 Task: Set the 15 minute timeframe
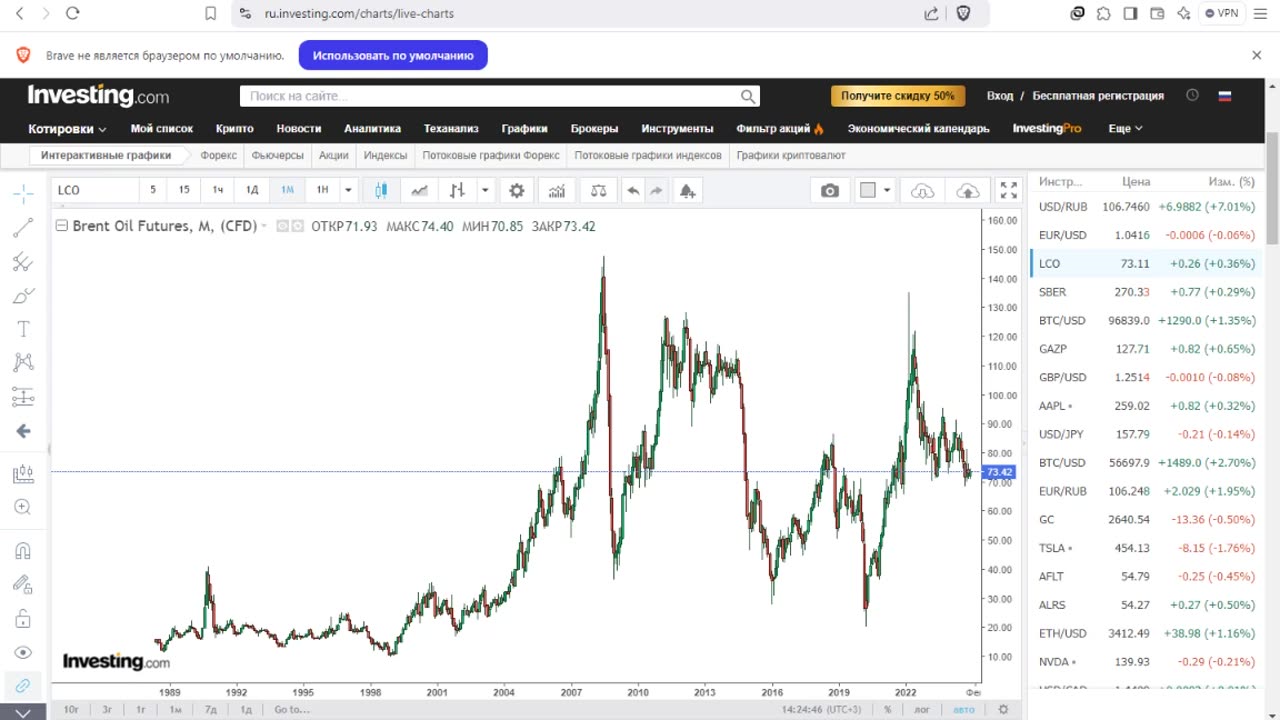(x=184, y=190)
